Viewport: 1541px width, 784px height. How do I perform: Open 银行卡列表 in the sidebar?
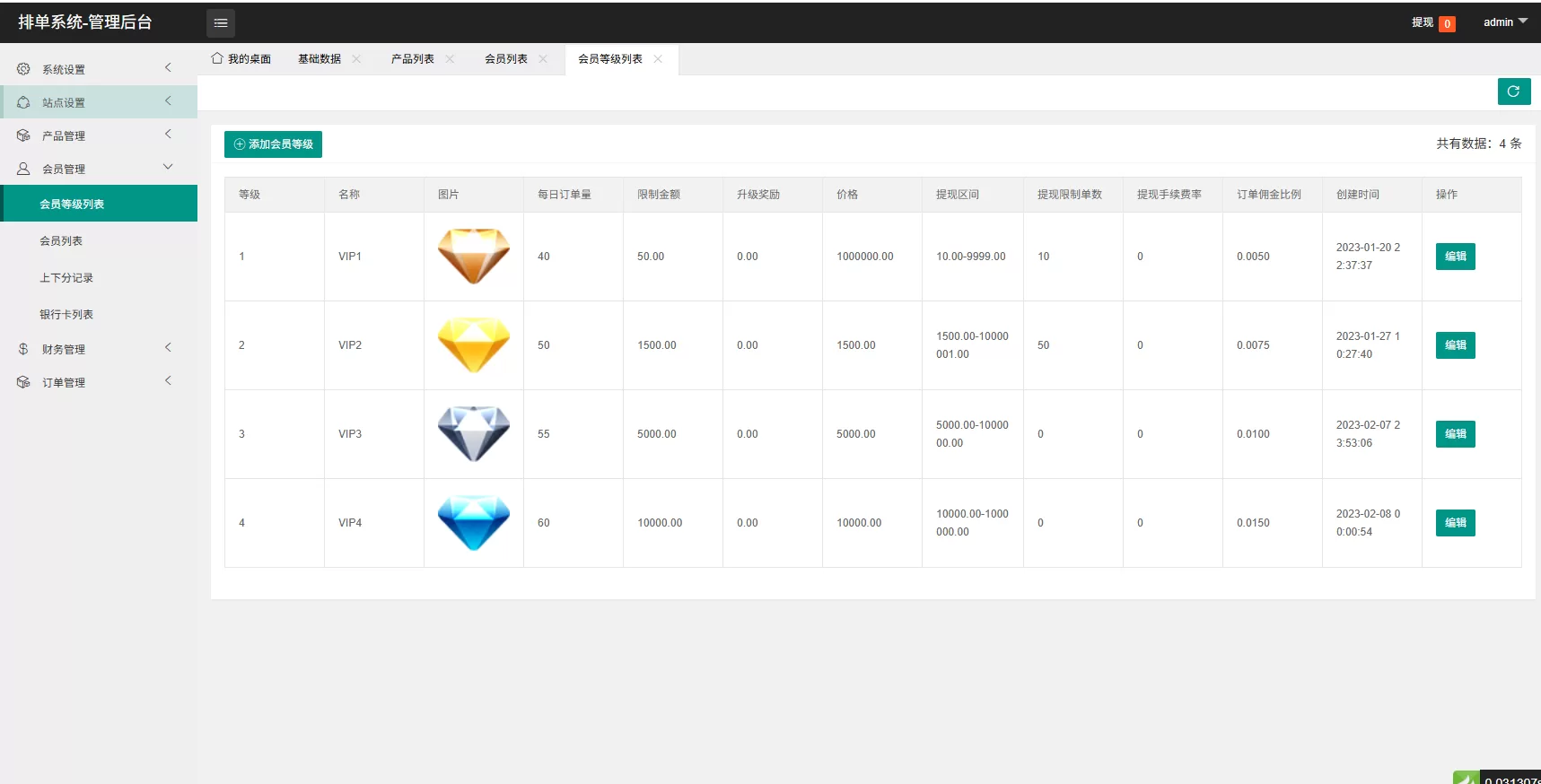66,315
